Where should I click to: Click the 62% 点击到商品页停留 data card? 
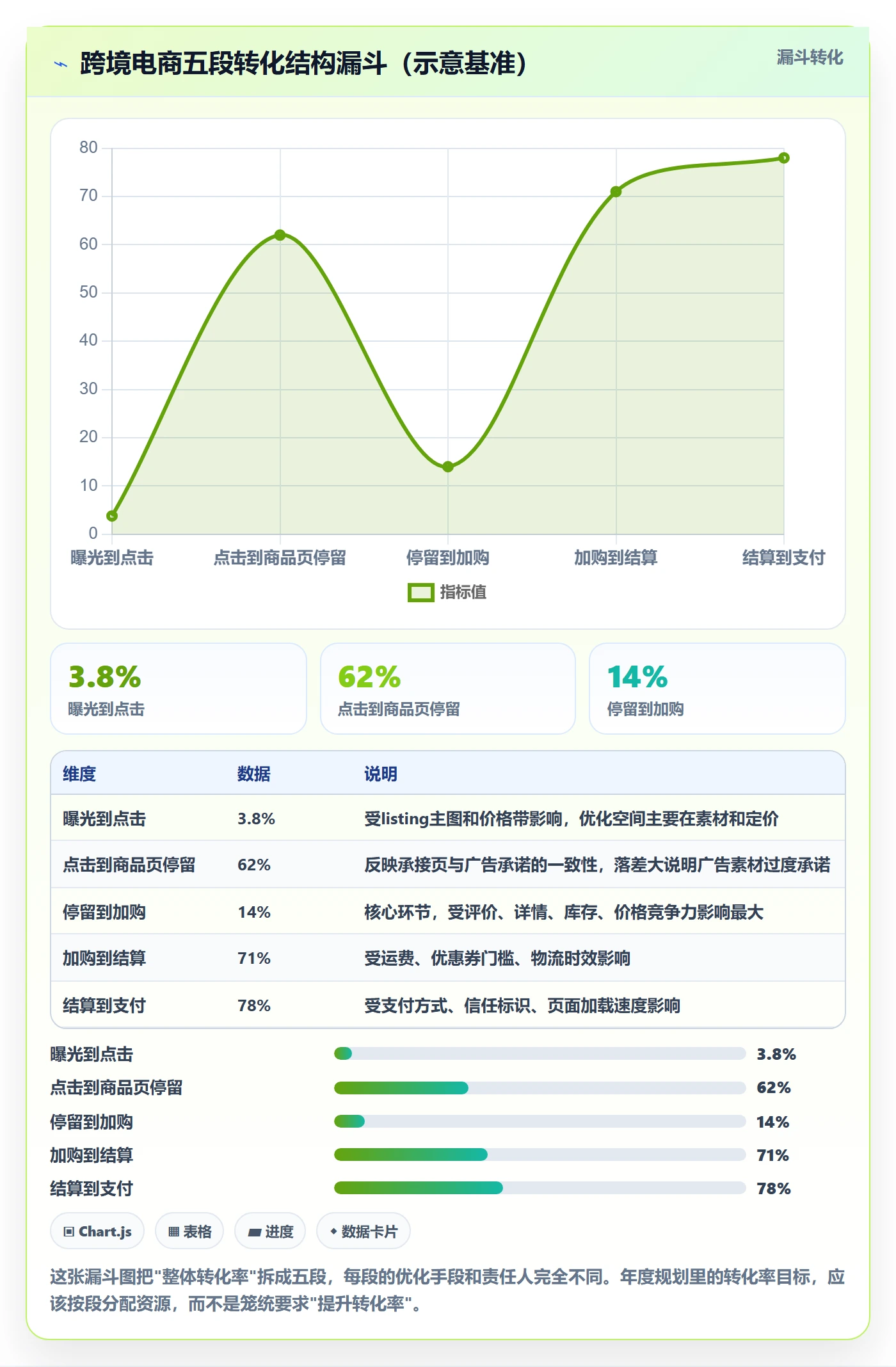point(448,689)
